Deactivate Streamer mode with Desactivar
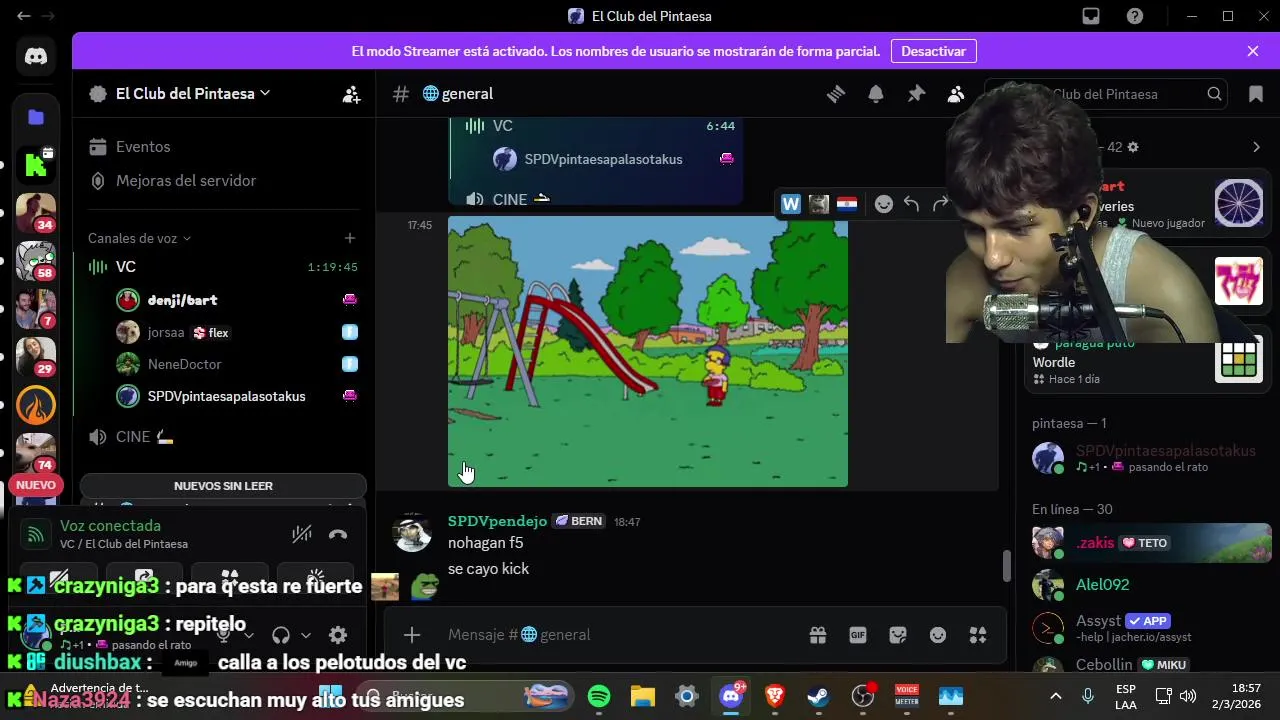Screen dimensions: 1280x720 tap(933, 51)
